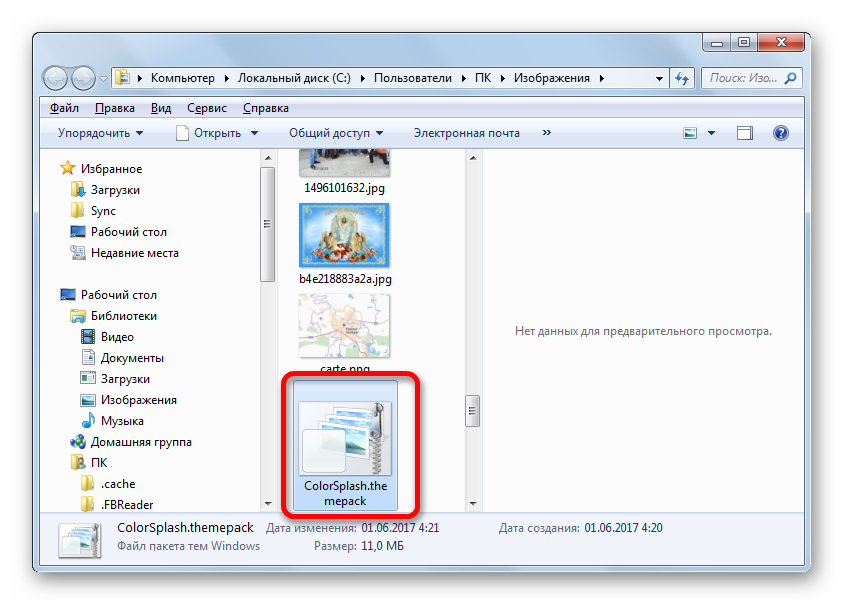Click the change view icon
Screen dimensions: 844x605
pyautogui.click(x=691, y=133)
